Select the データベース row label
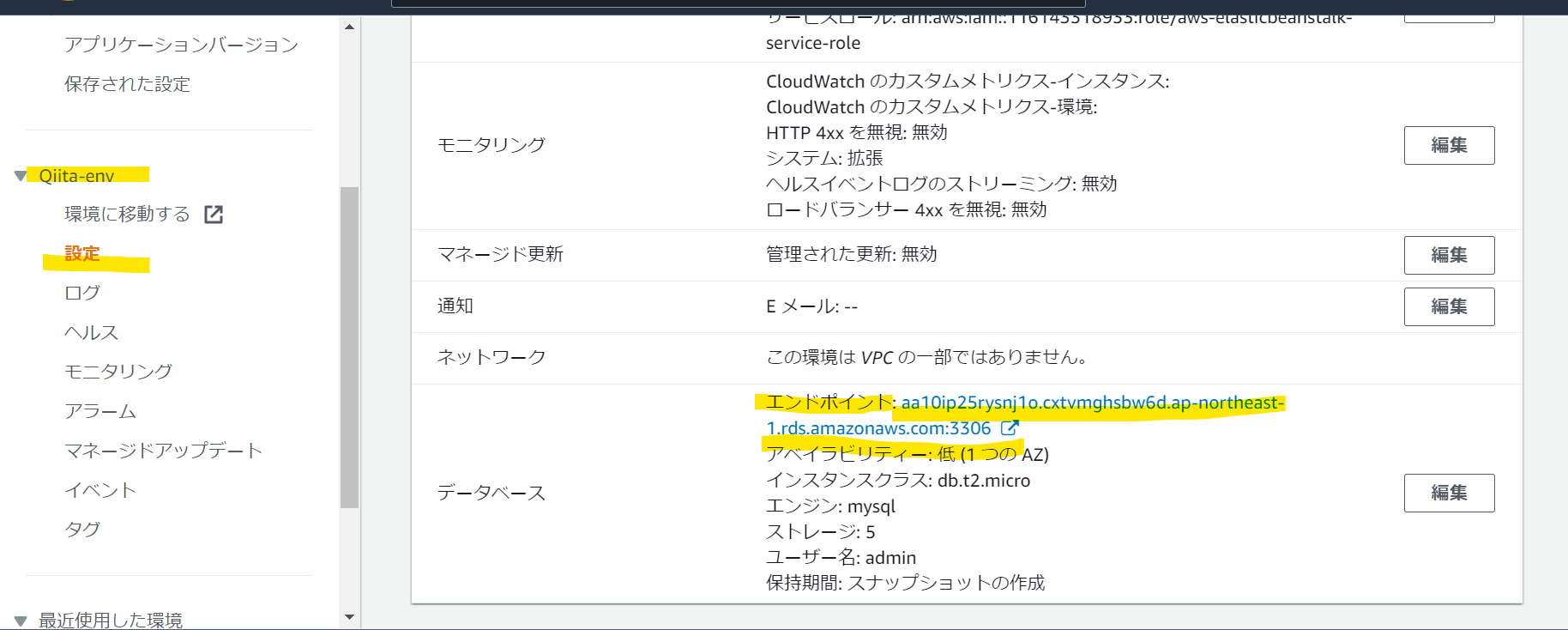 tap(492, 493)
